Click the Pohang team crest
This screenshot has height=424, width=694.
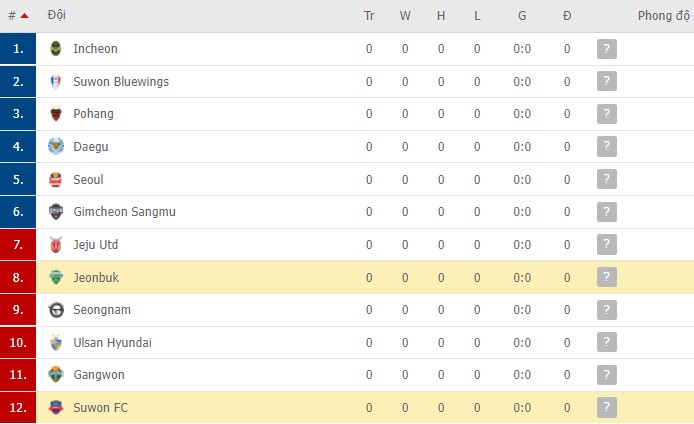[x=56, y=114]
